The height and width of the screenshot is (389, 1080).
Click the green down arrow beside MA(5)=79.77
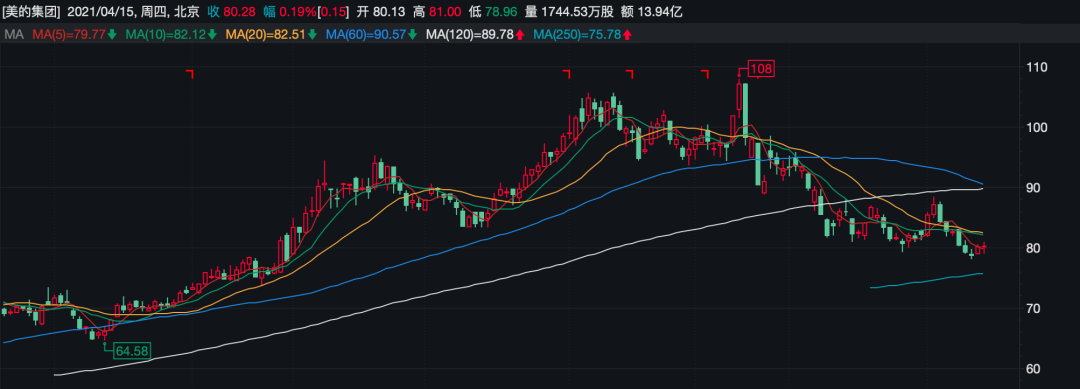[112, 34]
